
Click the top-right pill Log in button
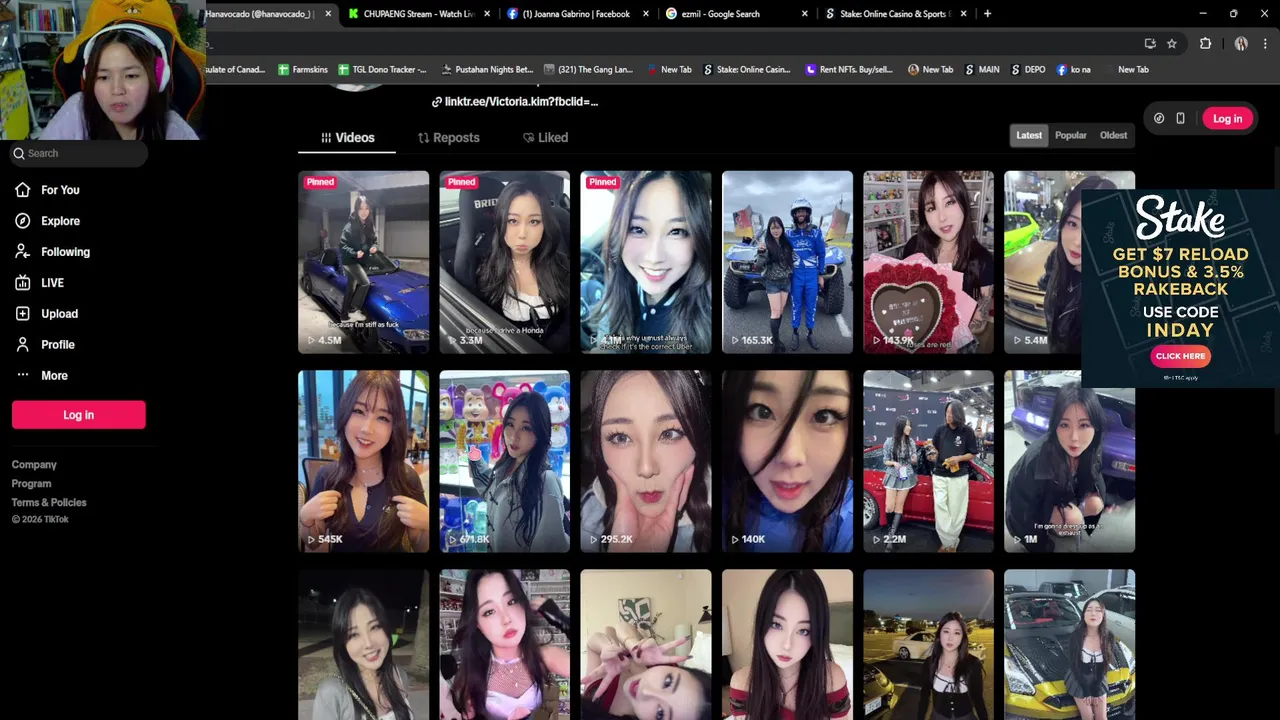pos(1227,119)
